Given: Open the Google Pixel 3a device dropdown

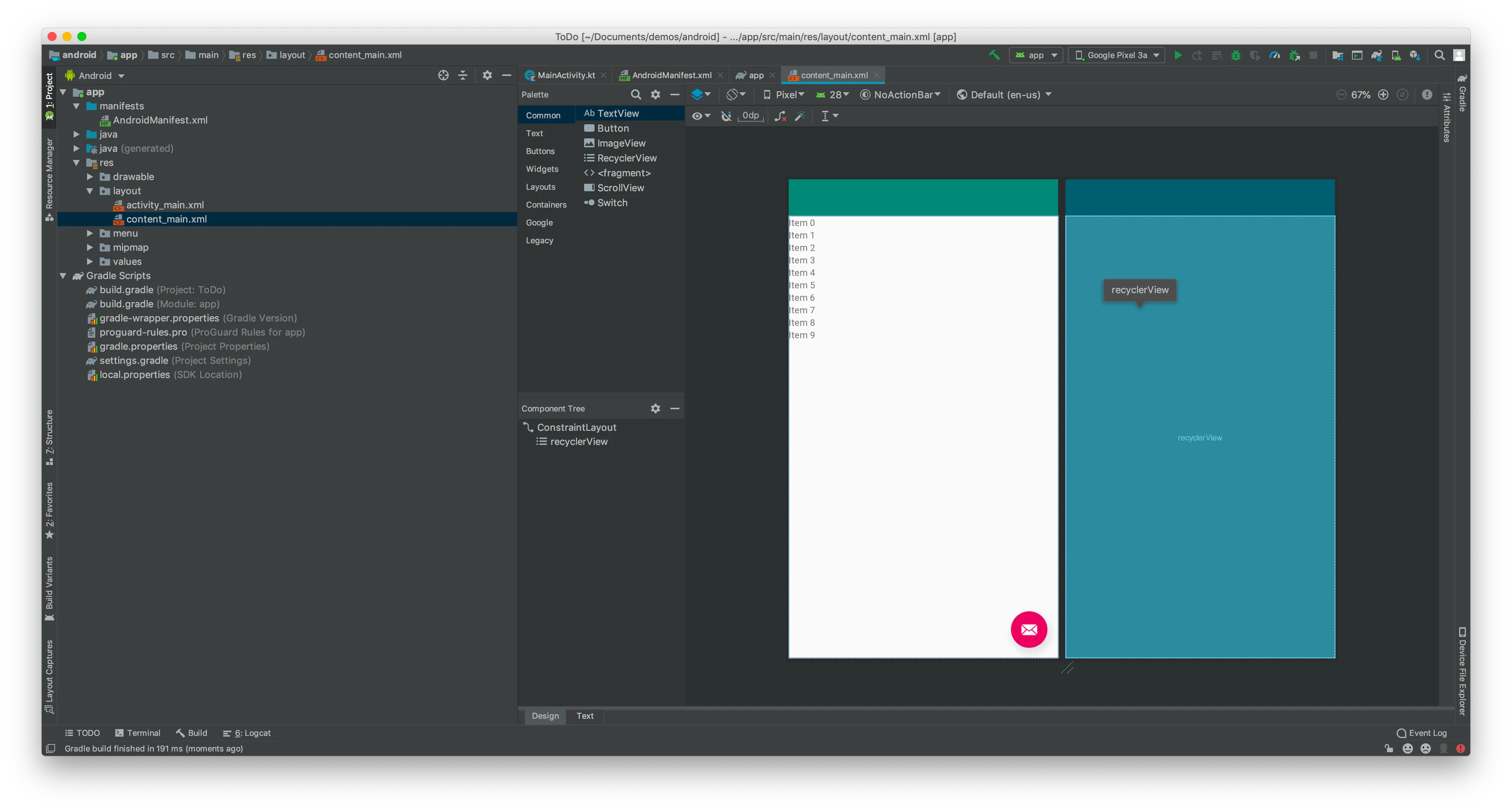Looking at the screenshot, I should [x=1117, y=55].
